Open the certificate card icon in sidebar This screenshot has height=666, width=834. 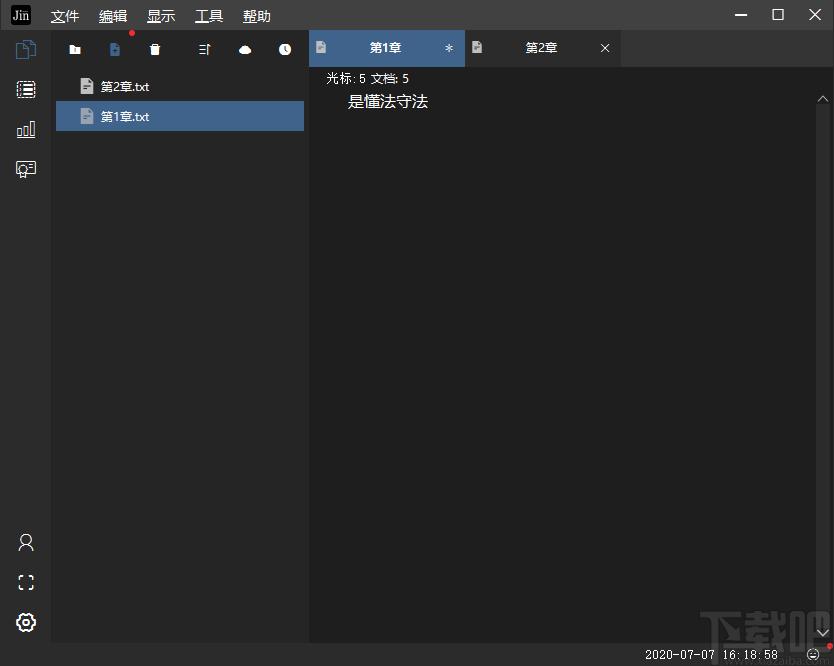click(x=25, y=169)
